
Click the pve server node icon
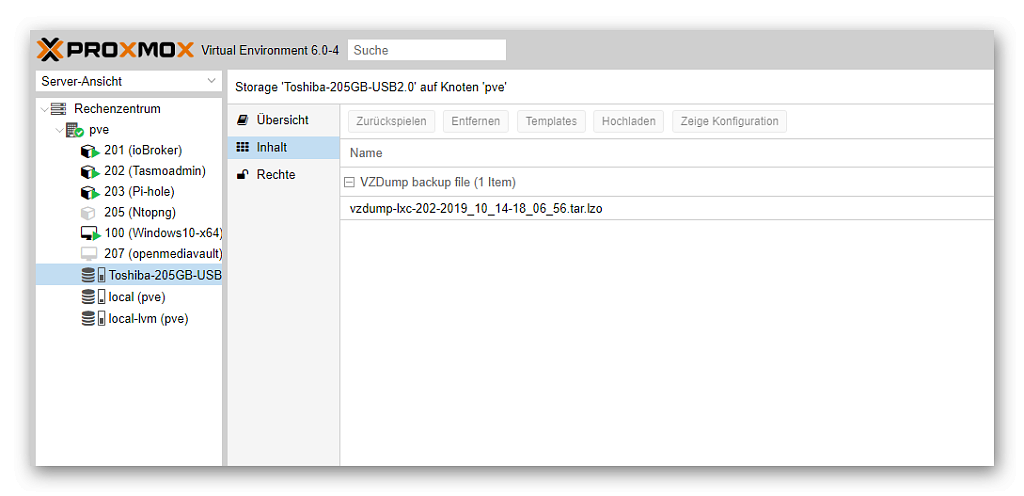point(74,130)
